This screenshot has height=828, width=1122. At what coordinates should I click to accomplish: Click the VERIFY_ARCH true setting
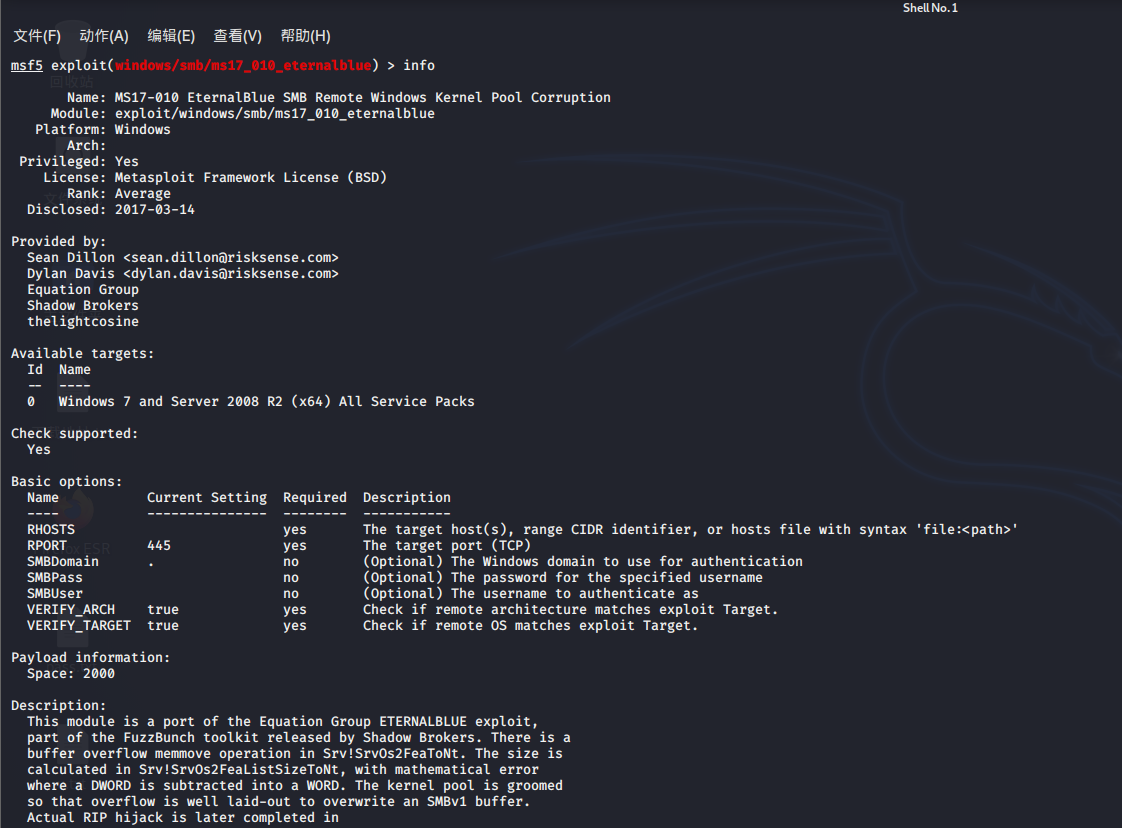[163, 610]
